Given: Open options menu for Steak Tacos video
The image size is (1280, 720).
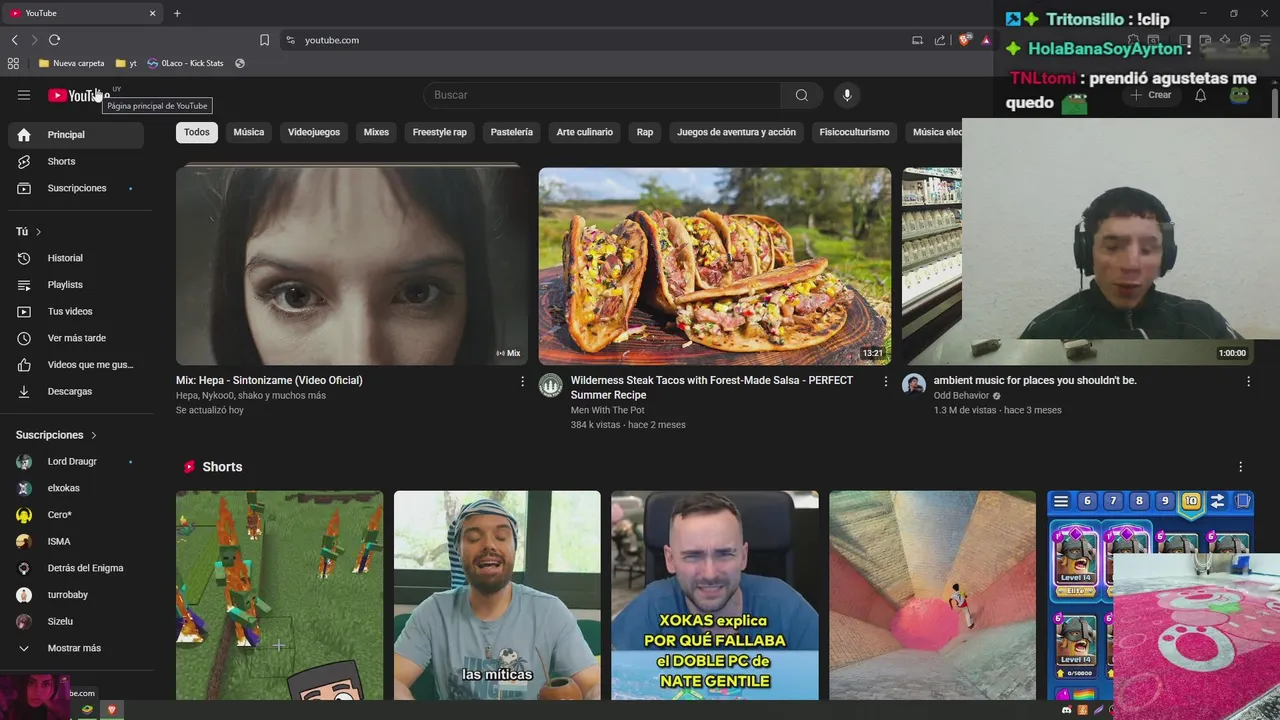Looking at the screenshot, I should [885, 381].
